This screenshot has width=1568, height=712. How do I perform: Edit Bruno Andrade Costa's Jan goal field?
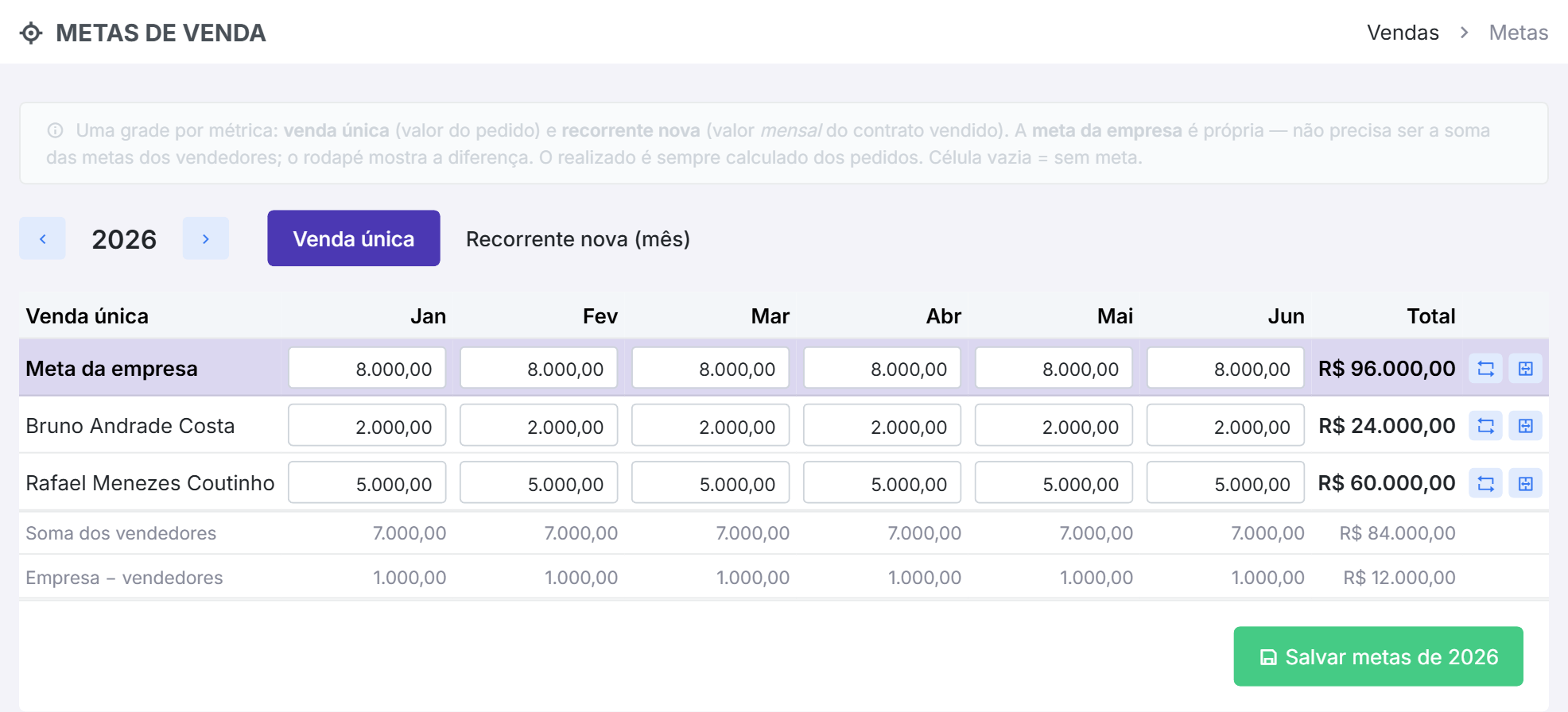pyautogui.click(x=367, y=425)
